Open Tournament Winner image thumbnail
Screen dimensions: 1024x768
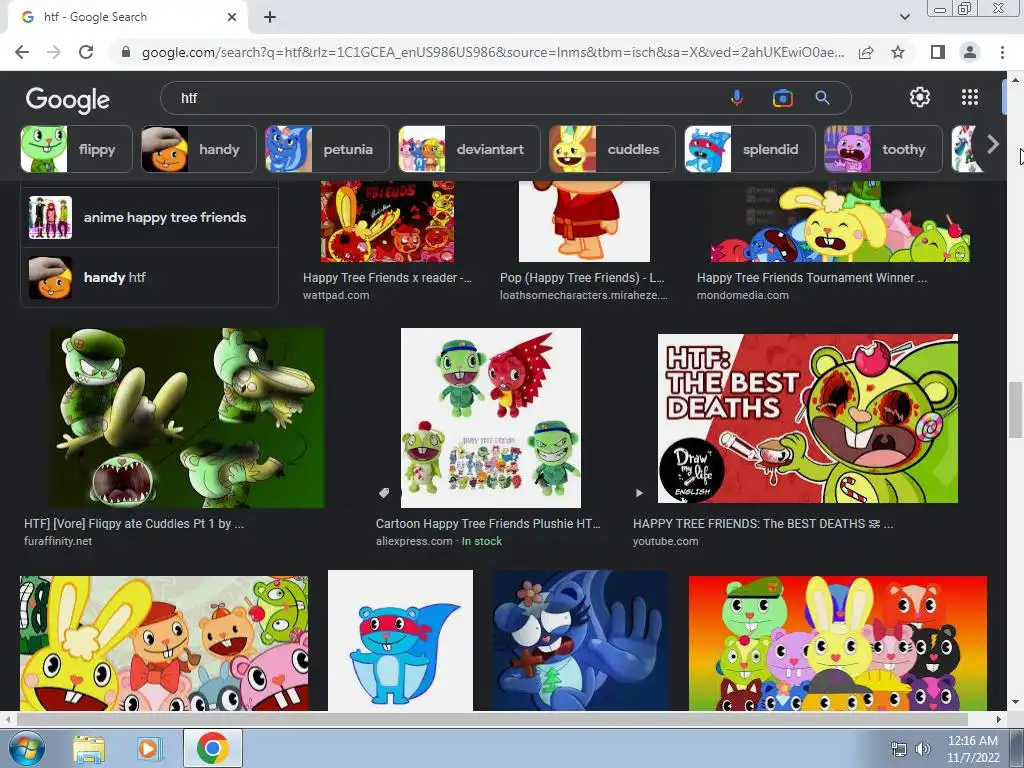(x=840, y=221)
